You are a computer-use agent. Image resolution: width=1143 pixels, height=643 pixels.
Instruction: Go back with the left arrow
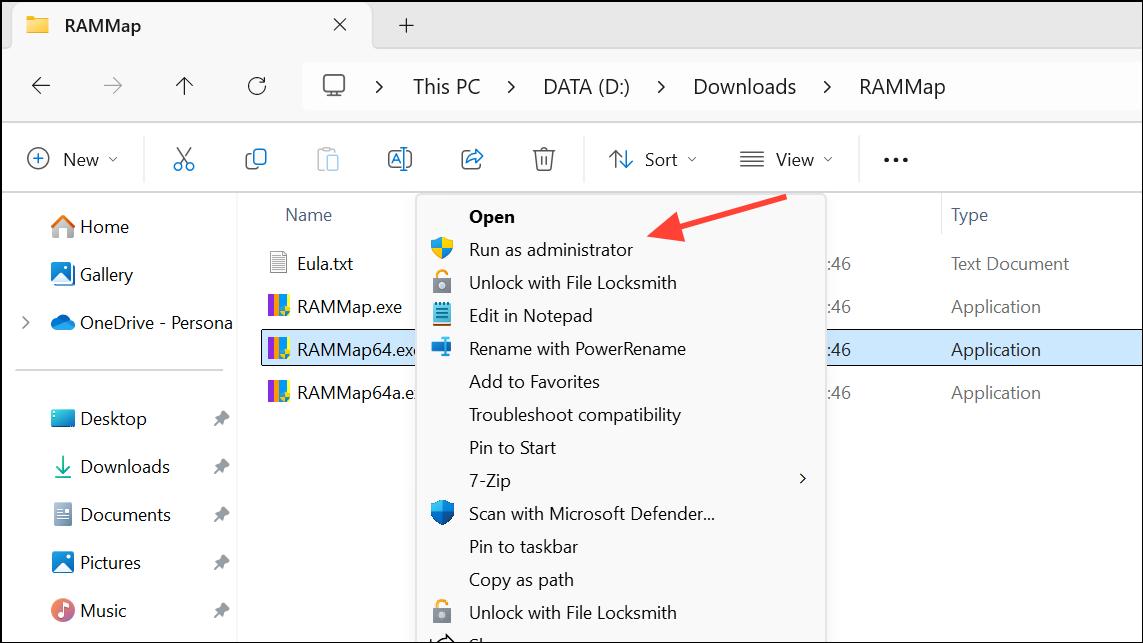tap(41, 86)
